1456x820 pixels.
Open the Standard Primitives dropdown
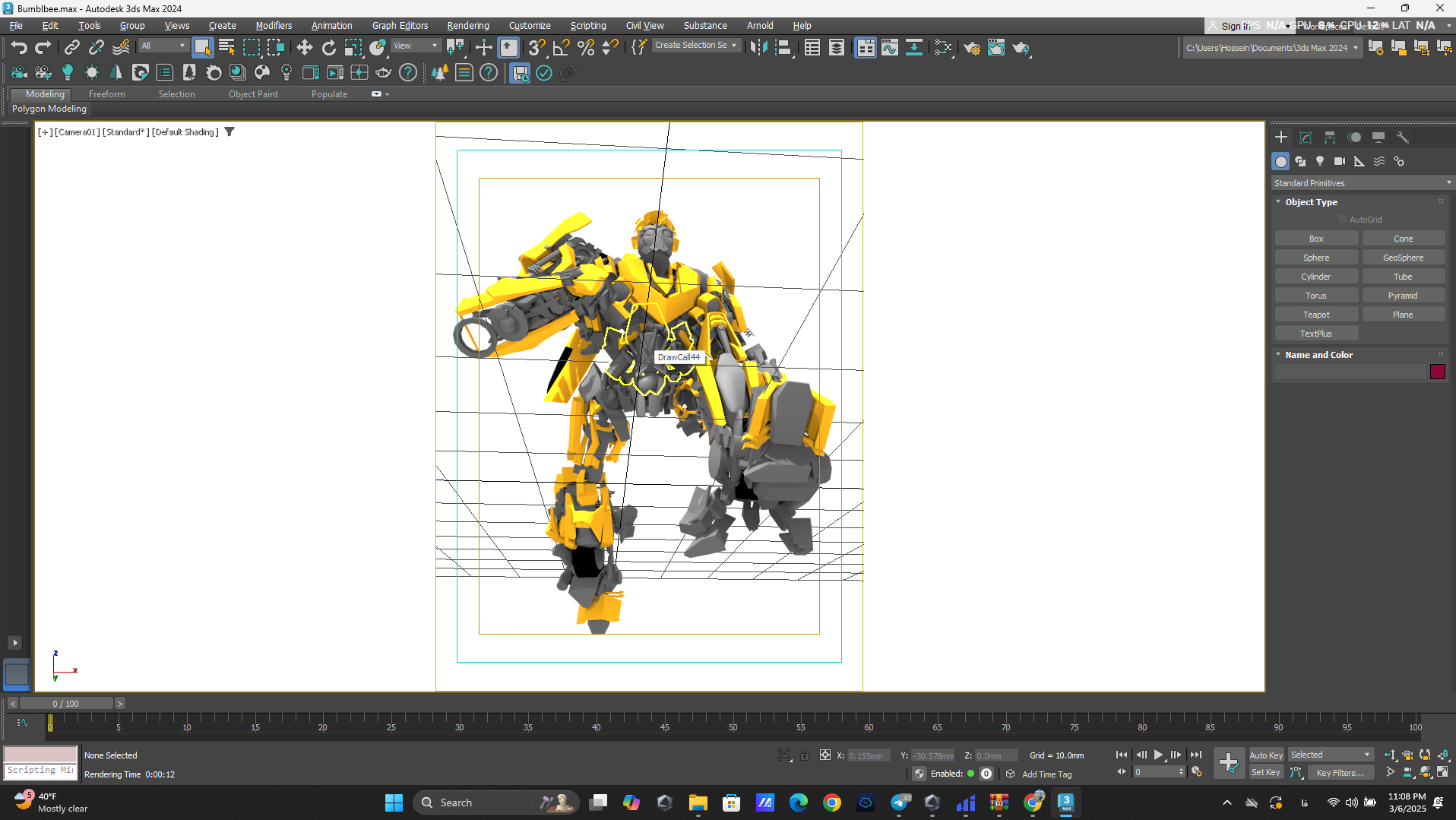(1362, 183)
